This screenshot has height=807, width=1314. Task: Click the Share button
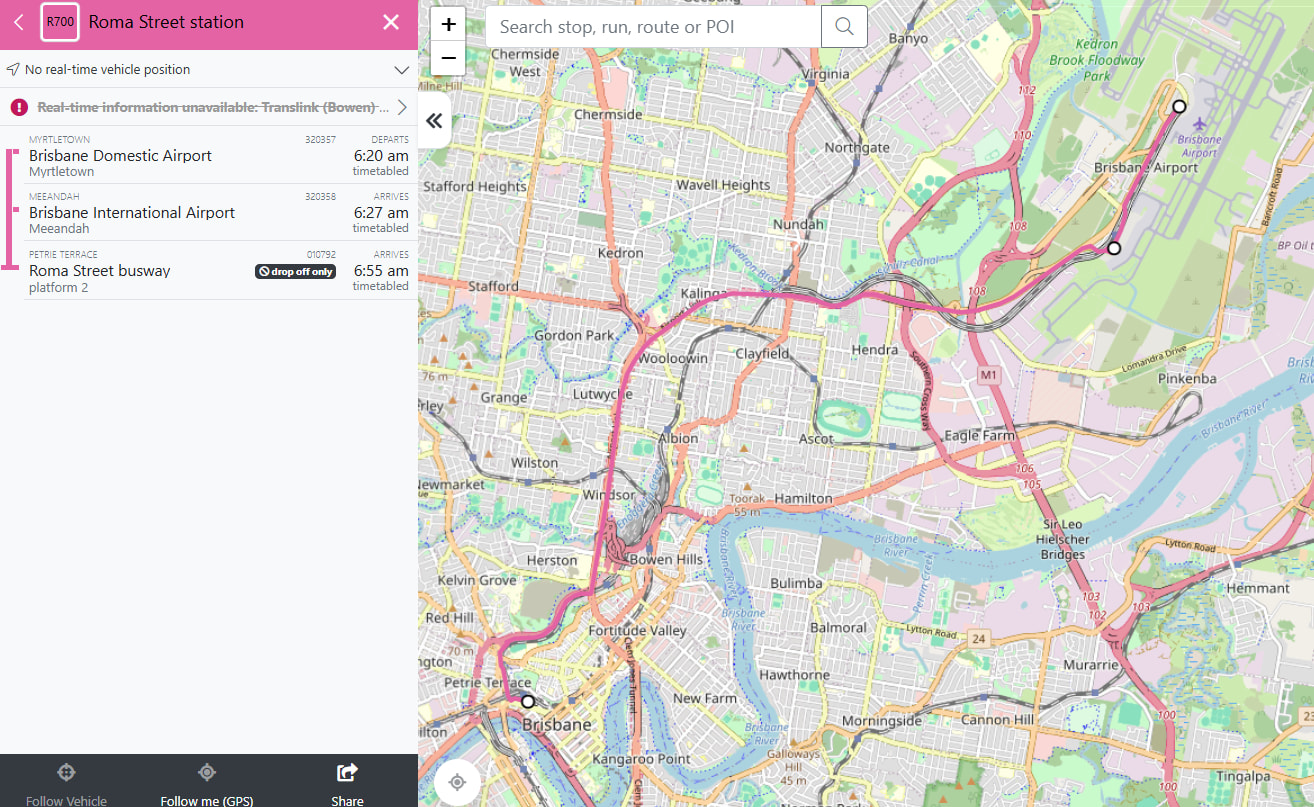[347, 784]
